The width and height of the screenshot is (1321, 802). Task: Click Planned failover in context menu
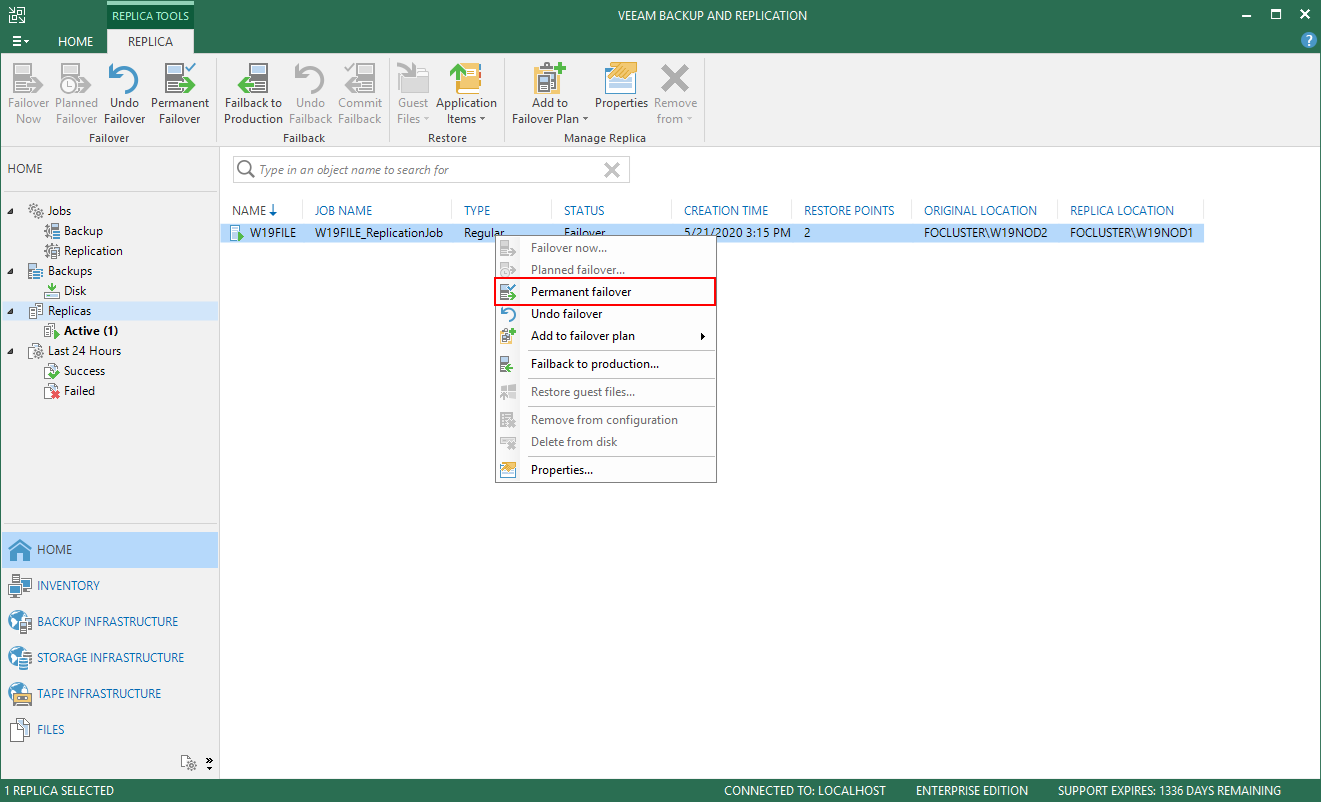pyautogui.click(x=606, y=270)
